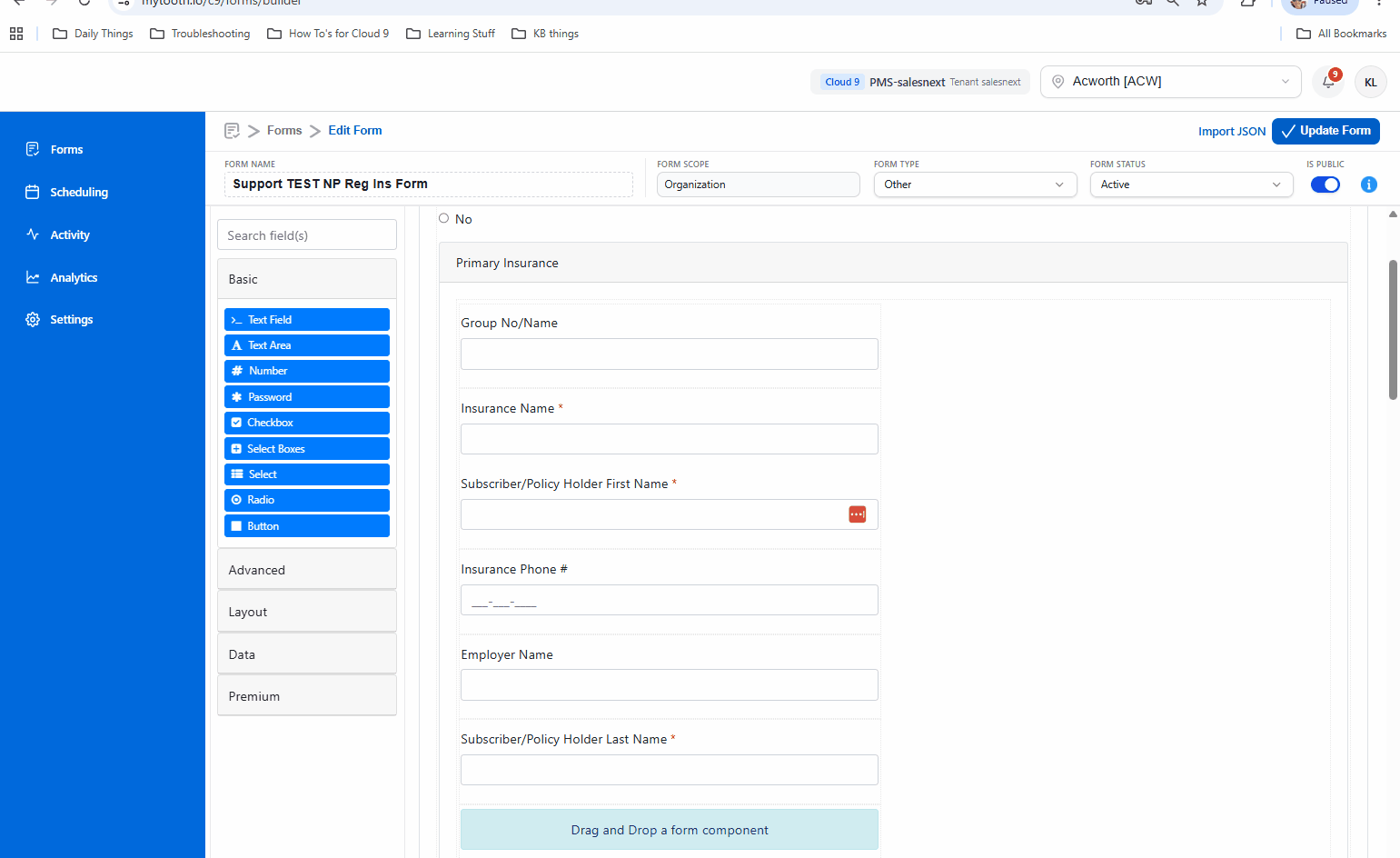Open the Form Status dropdown
Image resolution: width=1400 pixels, height=858 pixels.
(1191, 185)
